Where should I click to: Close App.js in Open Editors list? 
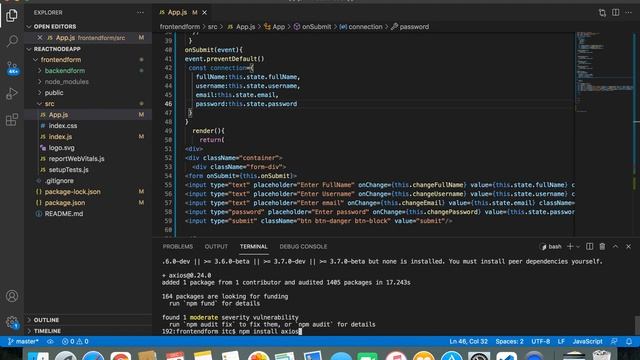point(40,38)
